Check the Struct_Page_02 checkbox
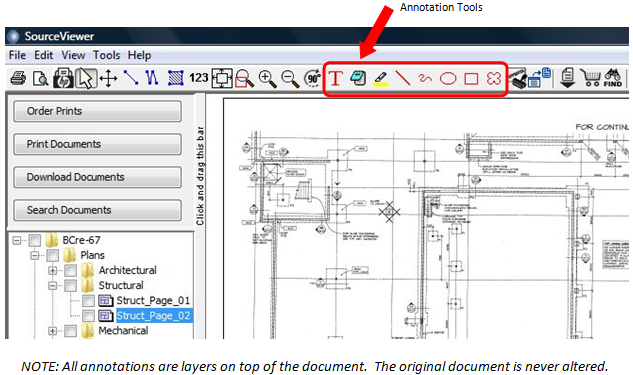The width and height of the screenshot is (633, 375). pos(88,316)
